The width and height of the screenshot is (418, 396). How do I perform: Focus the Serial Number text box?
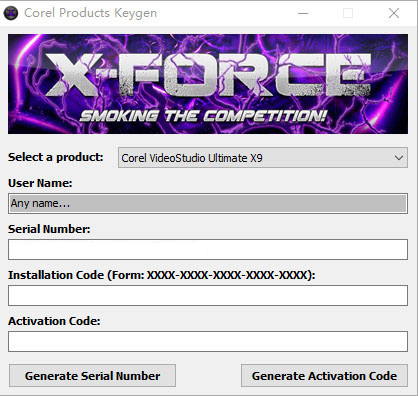(208, 249)
